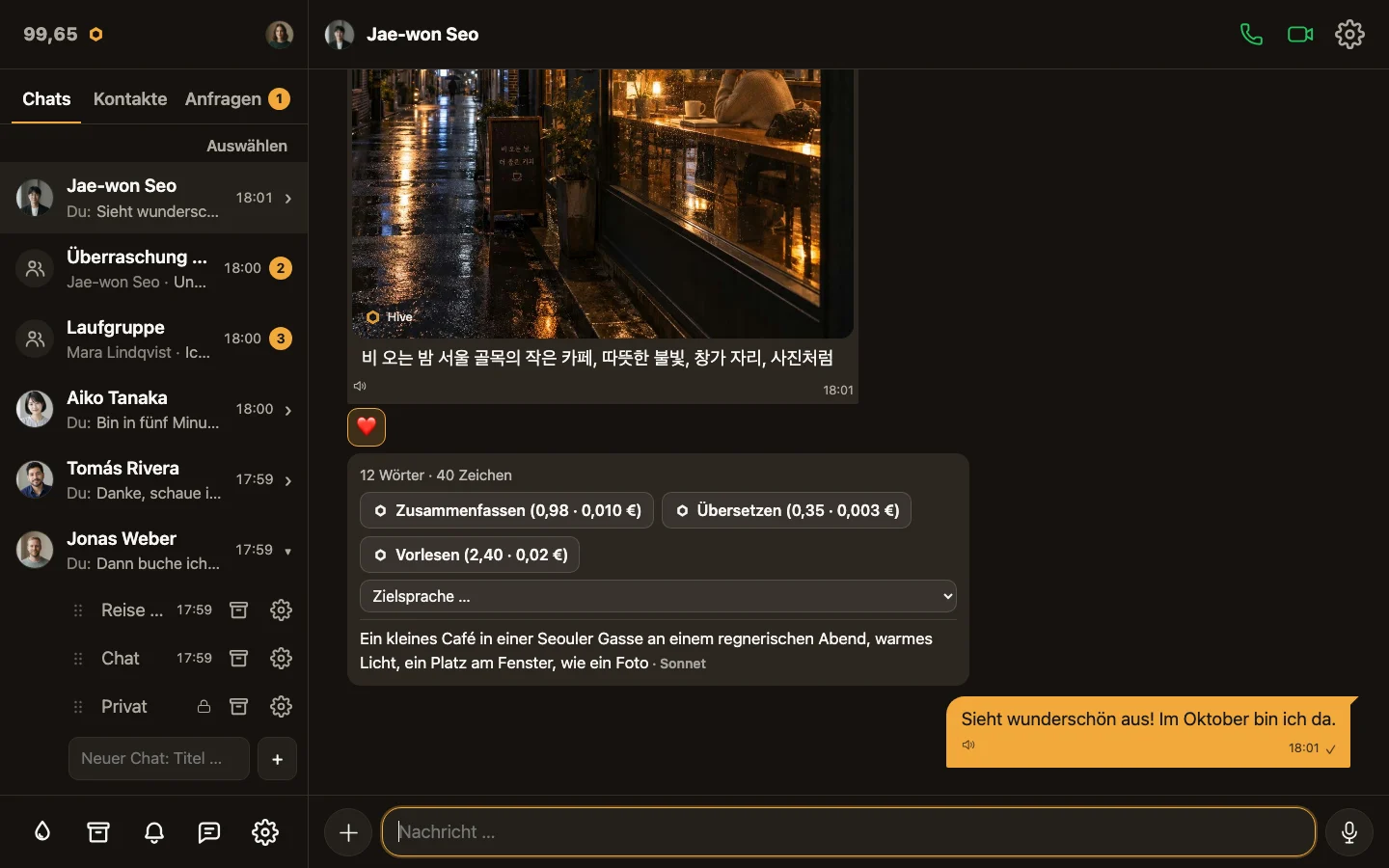Archive the Reise sub-chat
The height and width of the screenshot is (868, 1389).
coord(239,610)
